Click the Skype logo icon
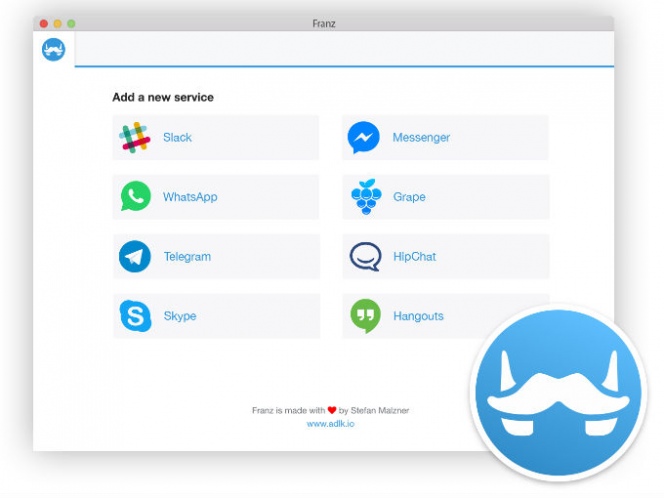The image size is (664, 498). pos(134,316)
